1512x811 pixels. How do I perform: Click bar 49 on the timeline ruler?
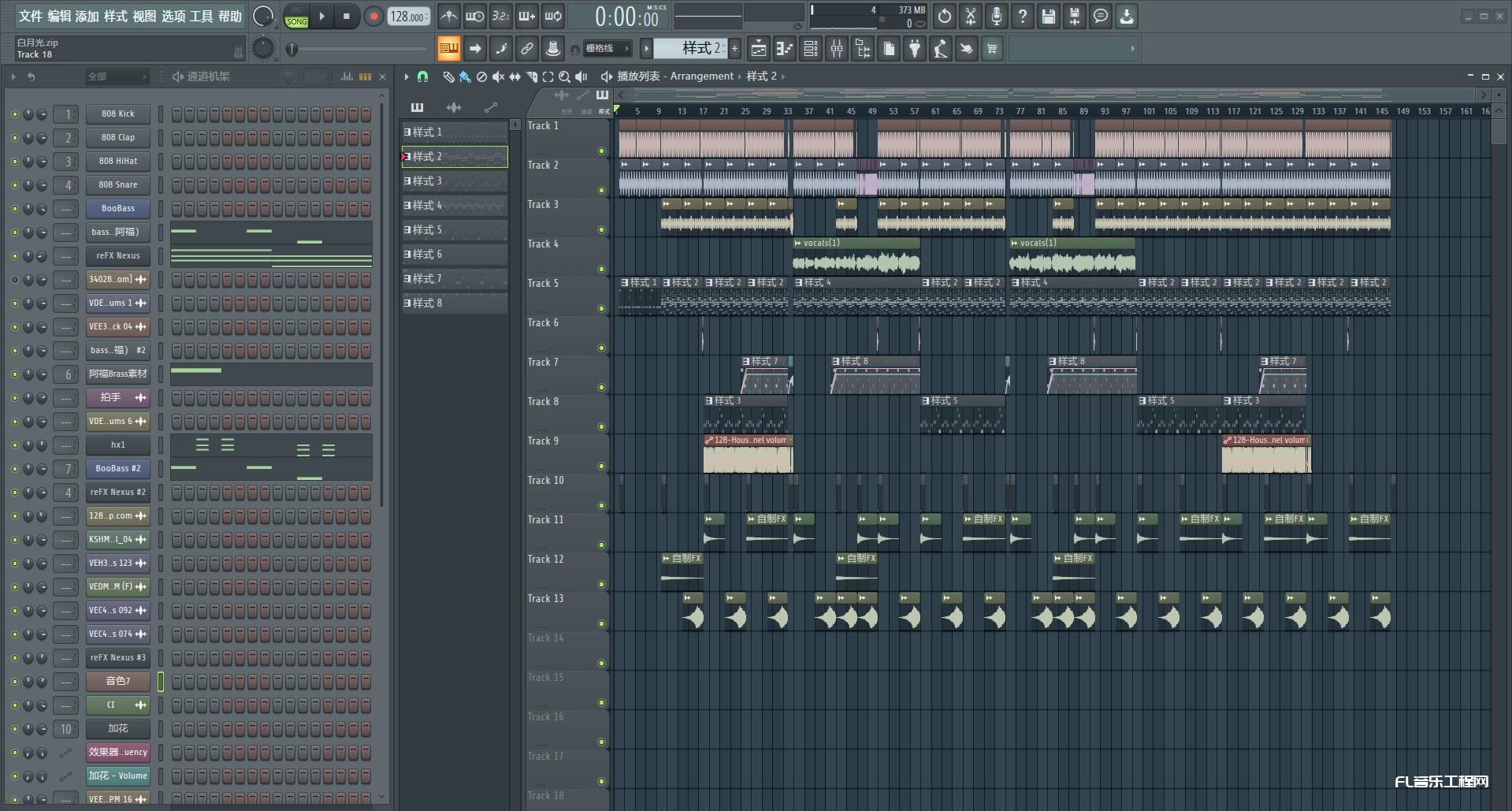[x=871, y=111]
